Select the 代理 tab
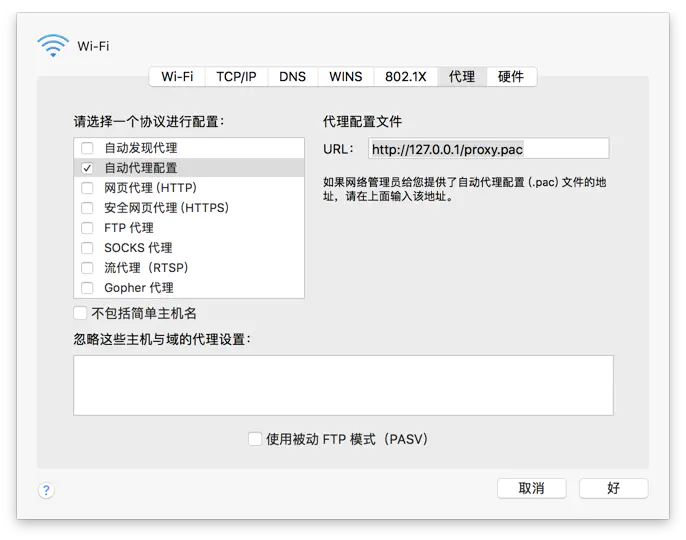The height and width of the screenshot is (540, 686). point(462,77)
